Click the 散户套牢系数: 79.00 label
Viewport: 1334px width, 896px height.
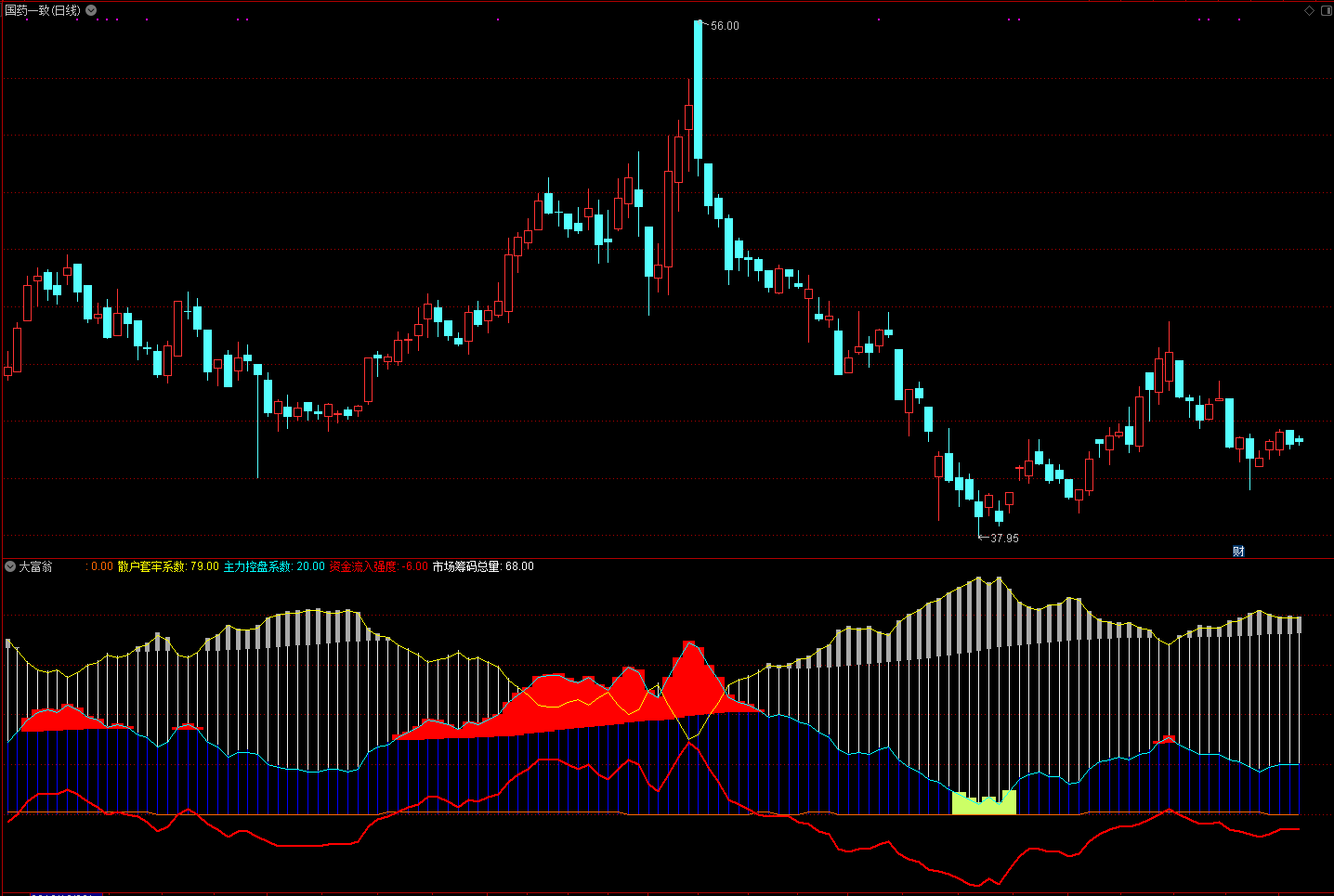tap(168, 566)
